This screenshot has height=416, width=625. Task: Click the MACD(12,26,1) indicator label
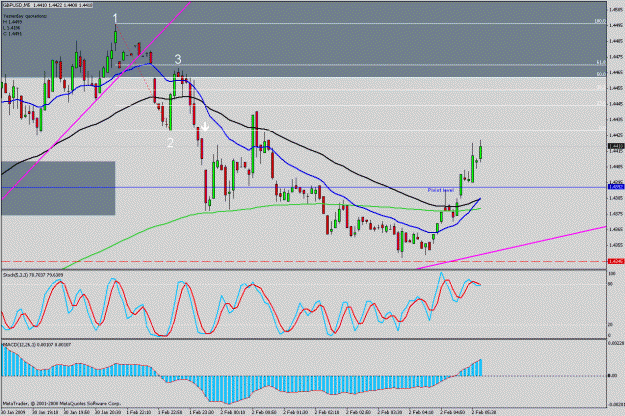click(x=37, y=344)
